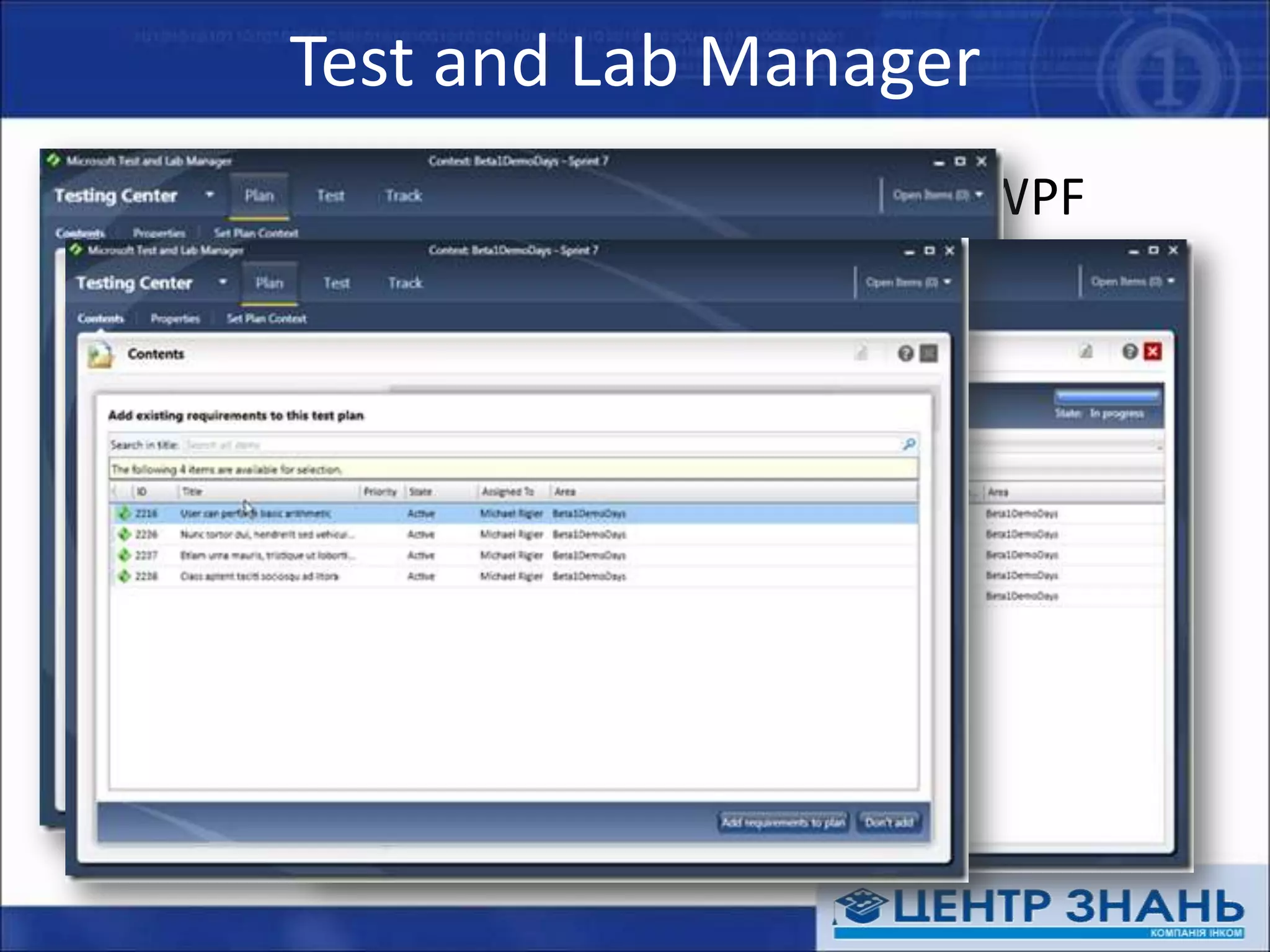The image size is (1270, 952).
Task: Click the search magnifier icon in requirements dialog
Action: click(909, 444)
